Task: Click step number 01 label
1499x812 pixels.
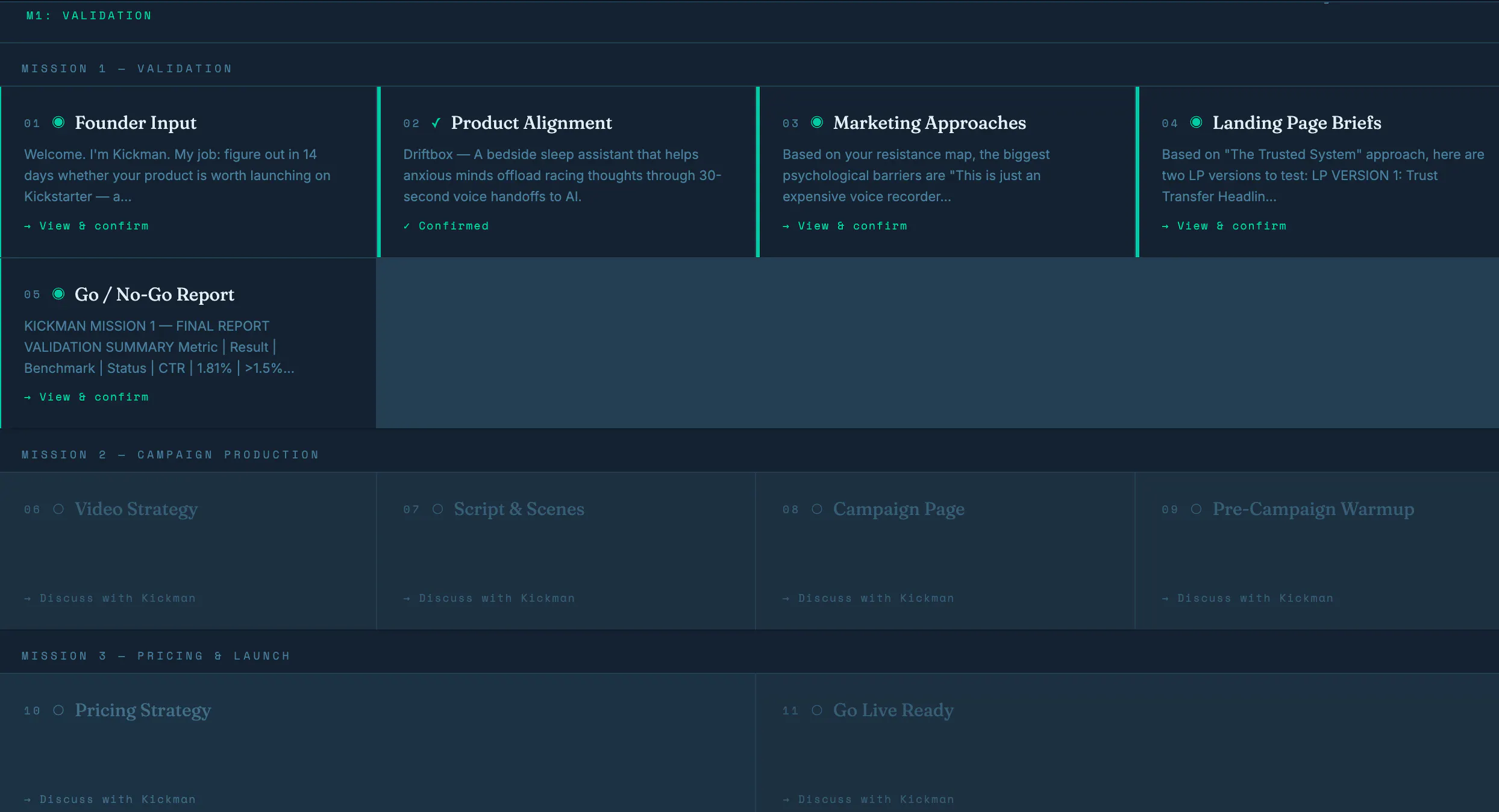Action: coord(32,123)
